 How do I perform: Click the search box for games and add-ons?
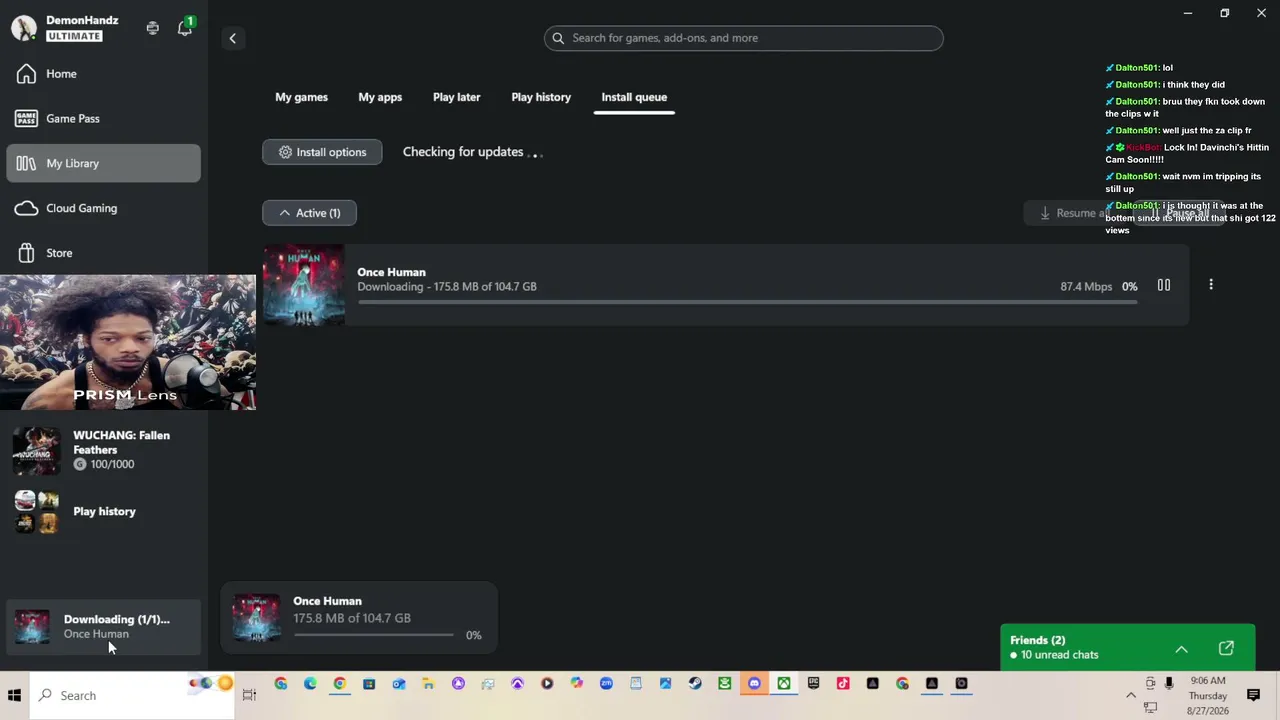743,38
